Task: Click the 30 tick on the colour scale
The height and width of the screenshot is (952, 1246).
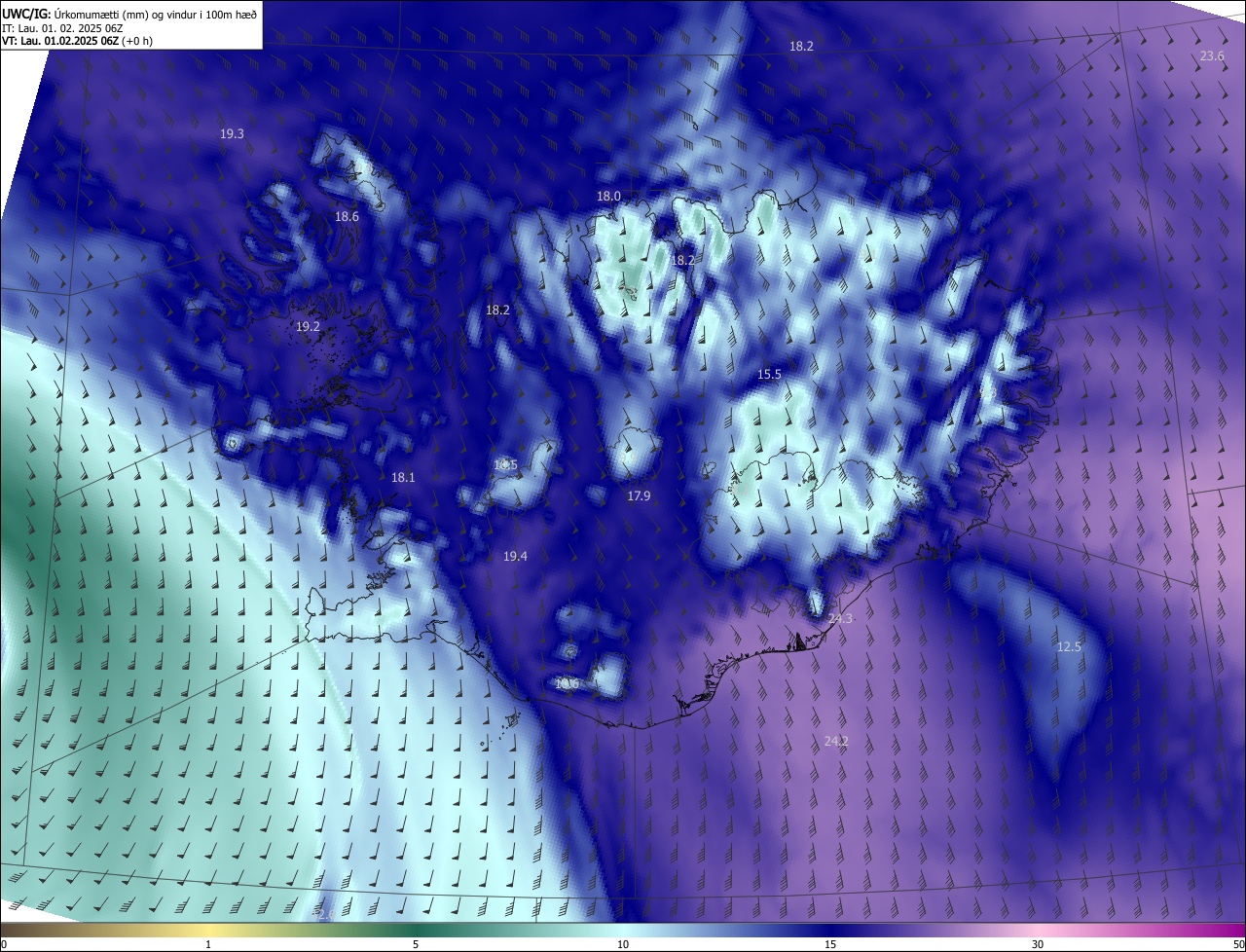Action: [x=1038, y=945]
